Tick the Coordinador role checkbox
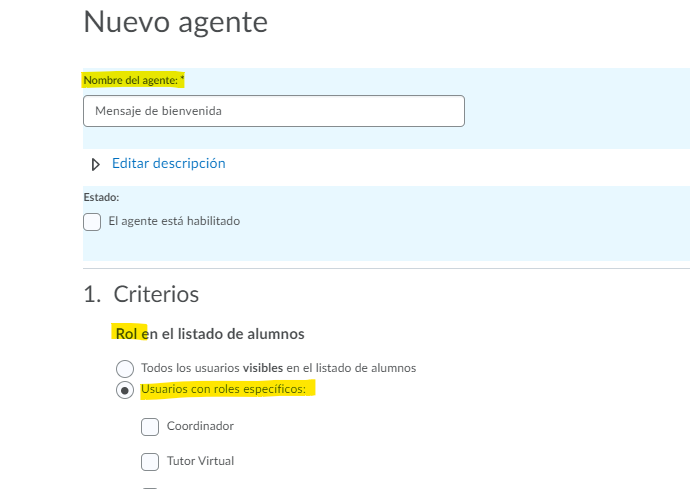Screen dimensions: 690x489 [150, 427]
